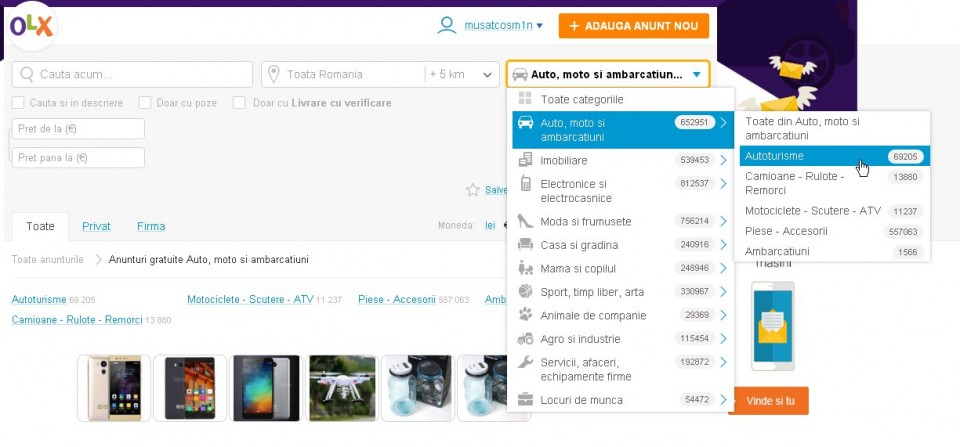The image size is (960, 447).
Task: Click the Animale de companie paw icon
Action: (x=525, y=315)
